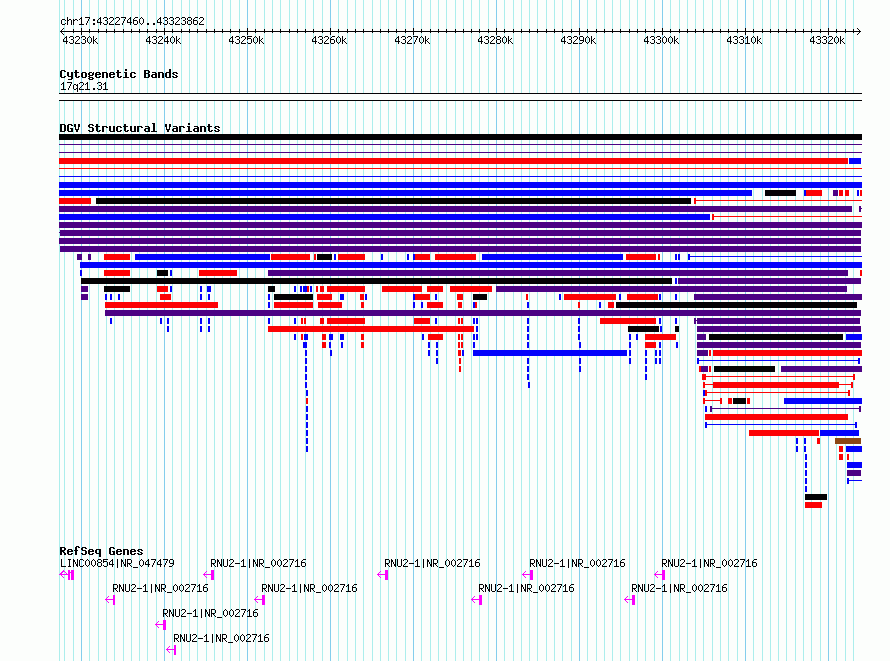The image size is (890, 661).
Task: Select the red variant bar spanning 43255k to 43277k
Action: click(371, 329)
